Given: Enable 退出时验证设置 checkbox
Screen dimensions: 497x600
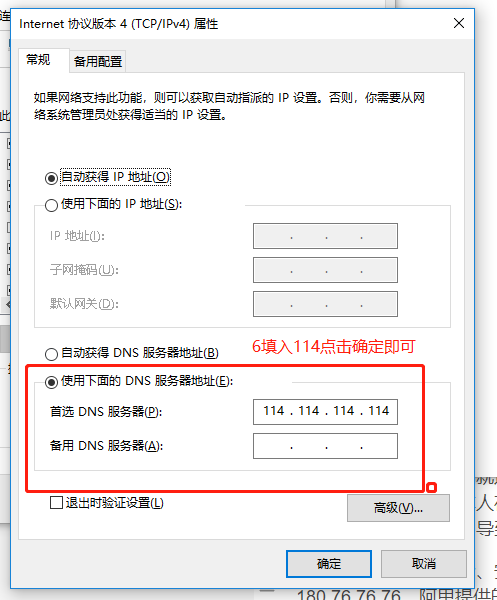Looking at the screenshot, I should click(56, 502).
